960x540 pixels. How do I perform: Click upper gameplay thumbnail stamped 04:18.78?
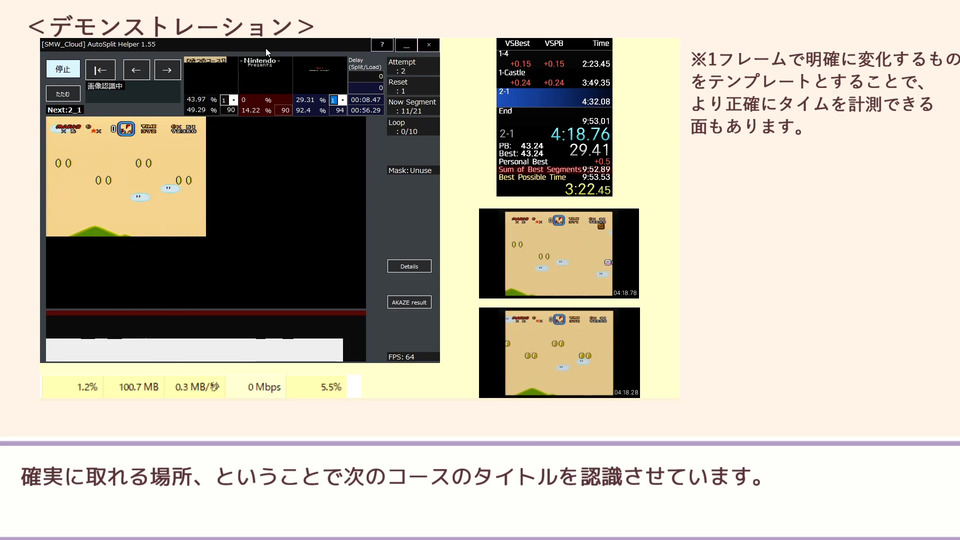tap(559, 253)
